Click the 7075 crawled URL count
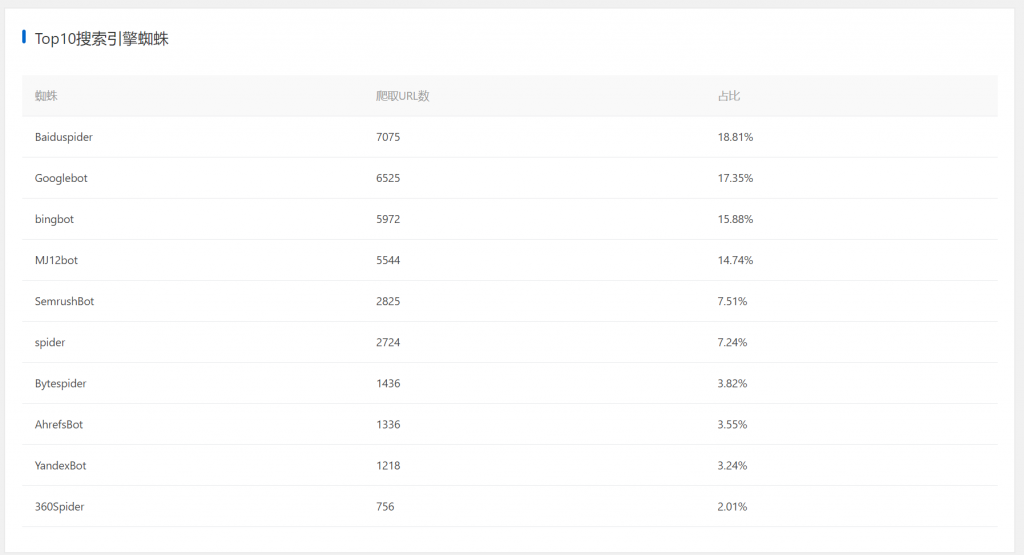This screenshot has width=1024, height=555. (388, 137)
